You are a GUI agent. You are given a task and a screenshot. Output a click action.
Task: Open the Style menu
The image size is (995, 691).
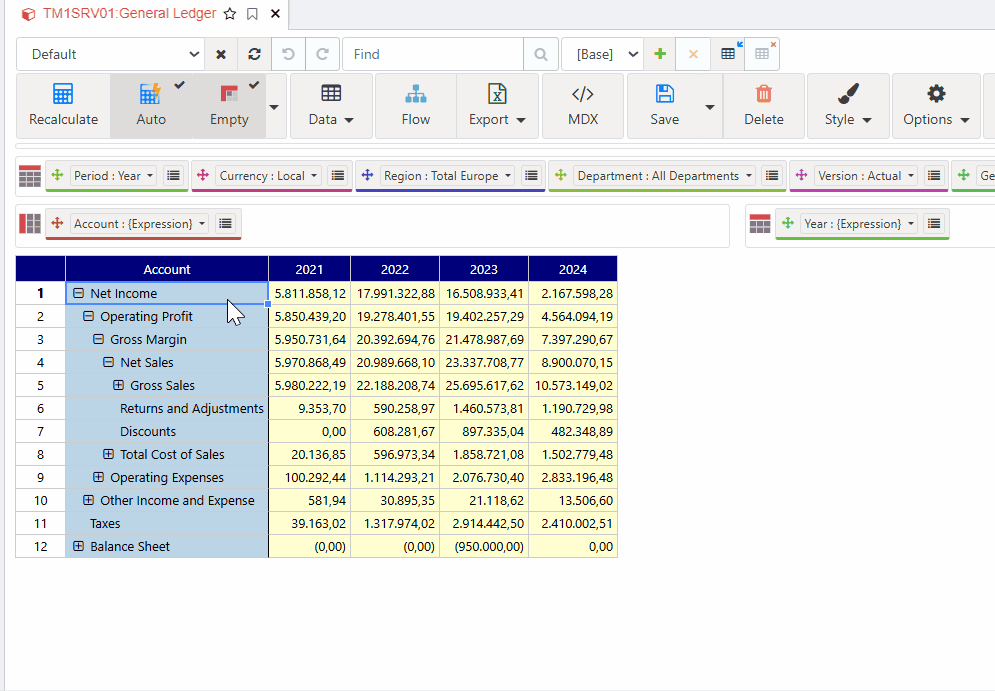(847, 105)
